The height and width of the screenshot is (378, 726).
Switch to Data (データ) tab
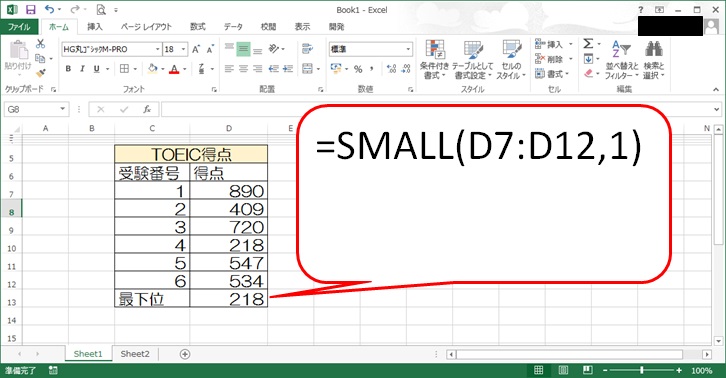(x=233, y=27)
